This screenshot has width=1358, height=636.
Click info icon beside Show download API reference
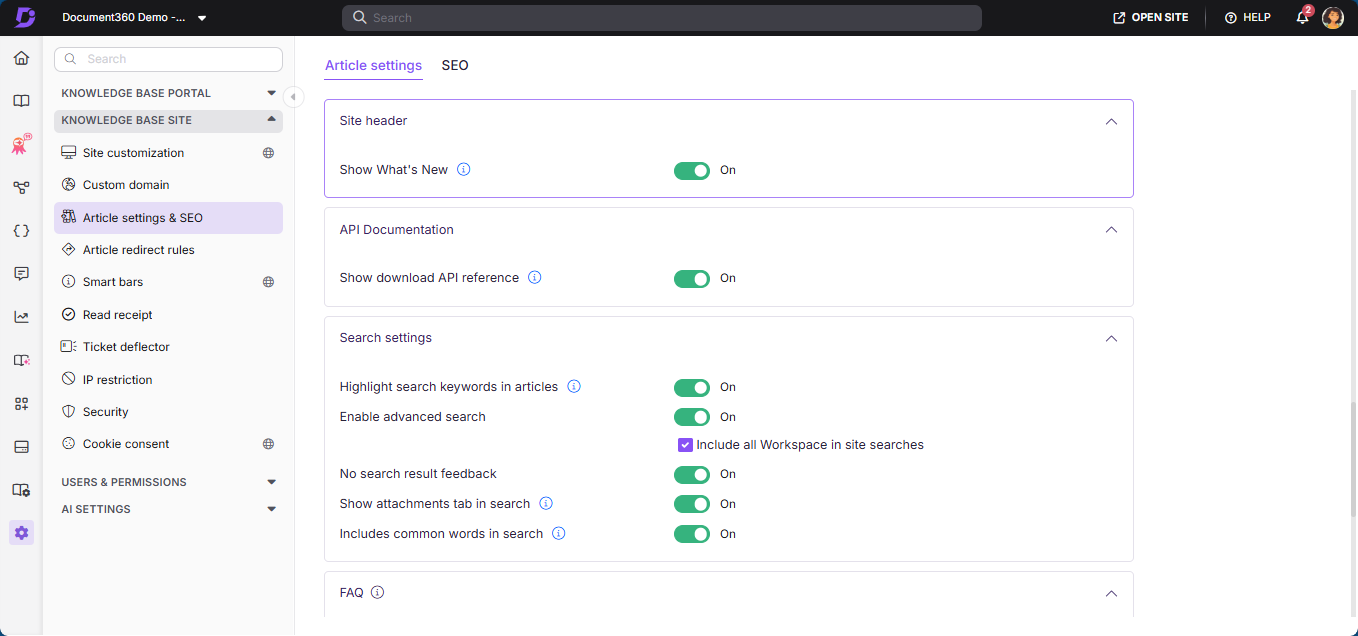[535, 278]
